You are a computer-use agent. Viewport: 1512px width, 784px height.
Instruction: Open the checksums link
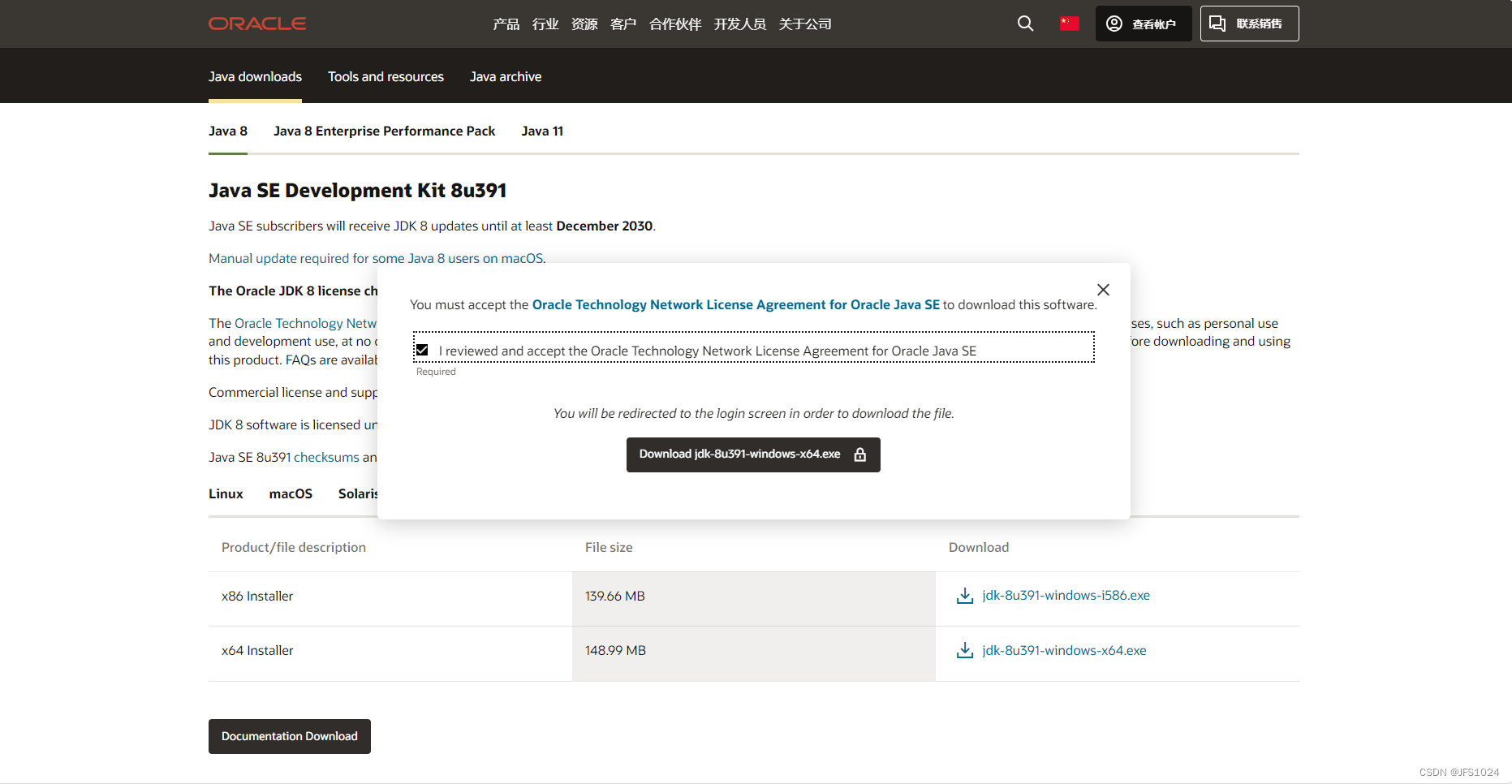coord(326,457)
